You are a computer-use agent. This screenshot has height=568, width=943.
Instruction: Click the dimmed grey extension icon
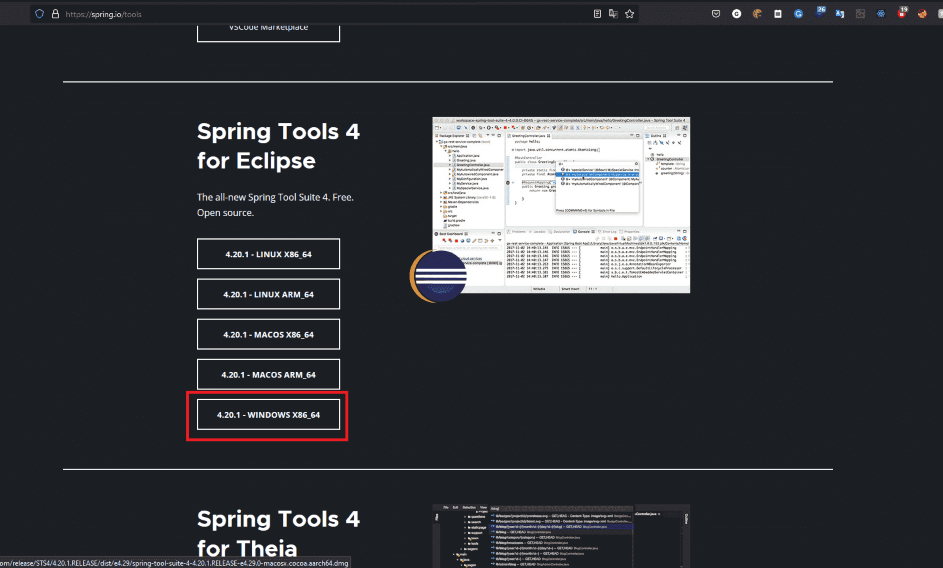click(860, 14)
